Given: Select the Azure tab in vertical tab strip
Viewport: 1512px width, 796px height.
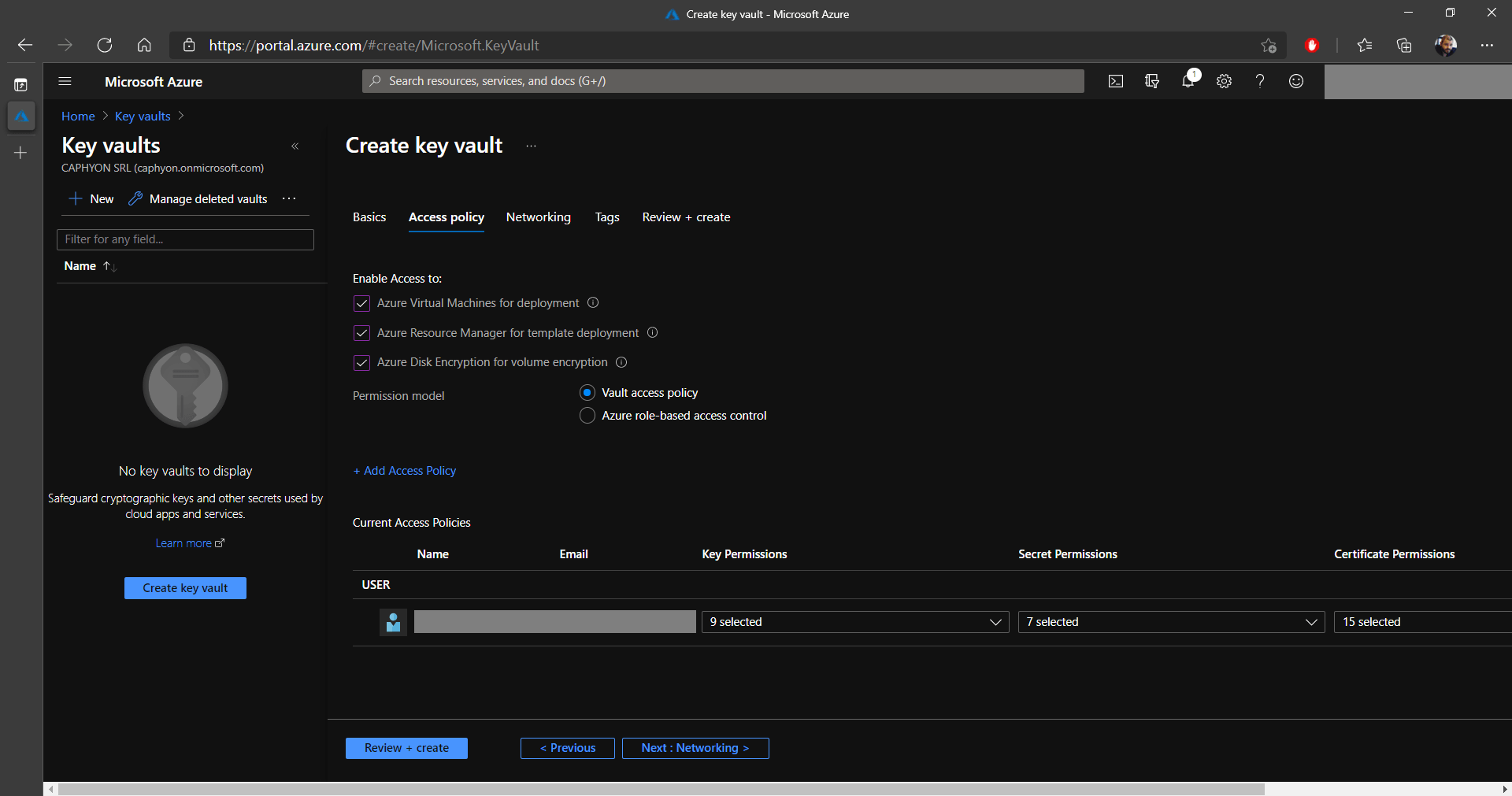Looking at the screenshot, I should pos(21,117).
